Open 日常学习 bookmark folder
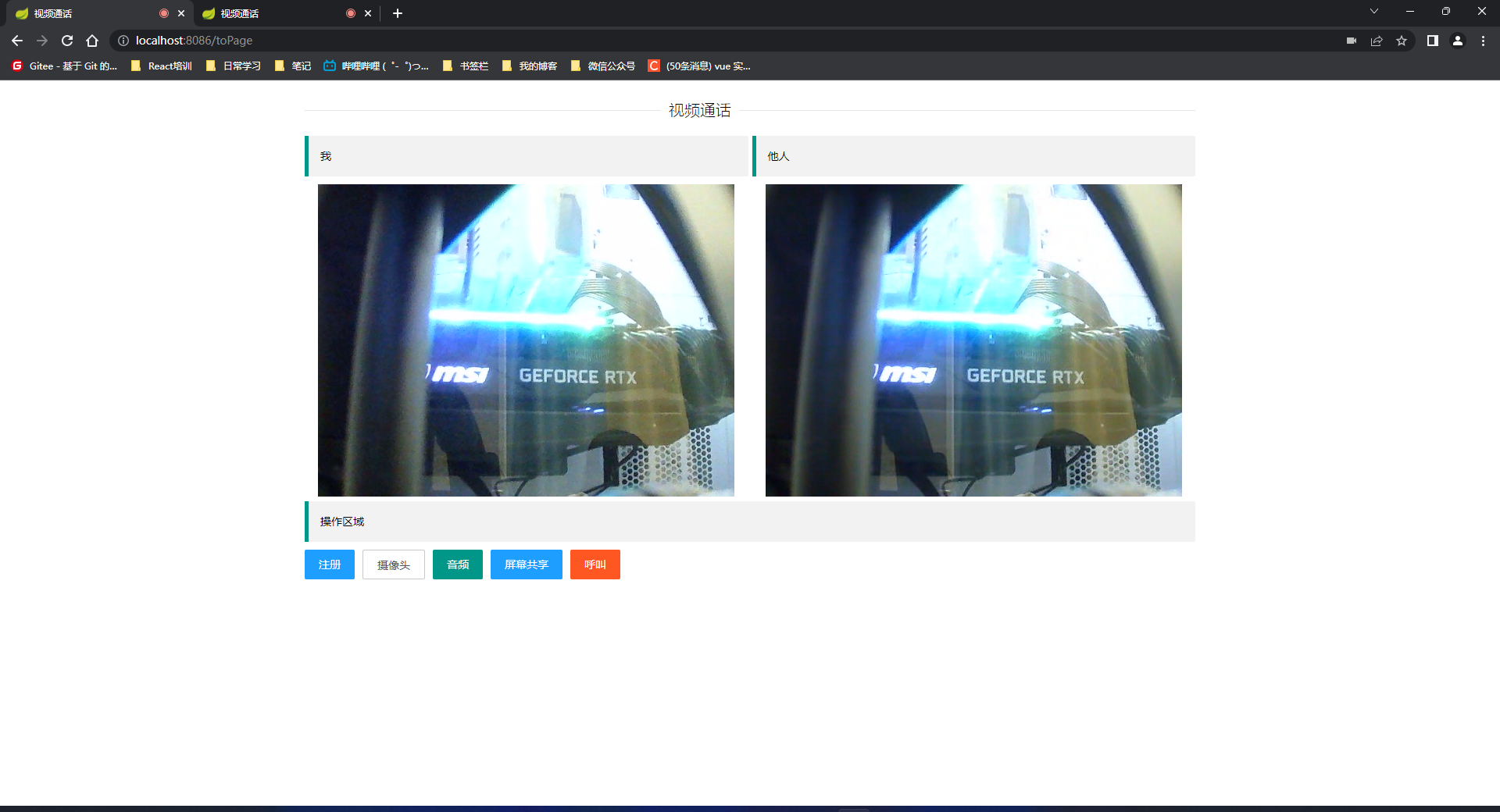The height and width of the screenshot is (812, 1500). (234, 66)
